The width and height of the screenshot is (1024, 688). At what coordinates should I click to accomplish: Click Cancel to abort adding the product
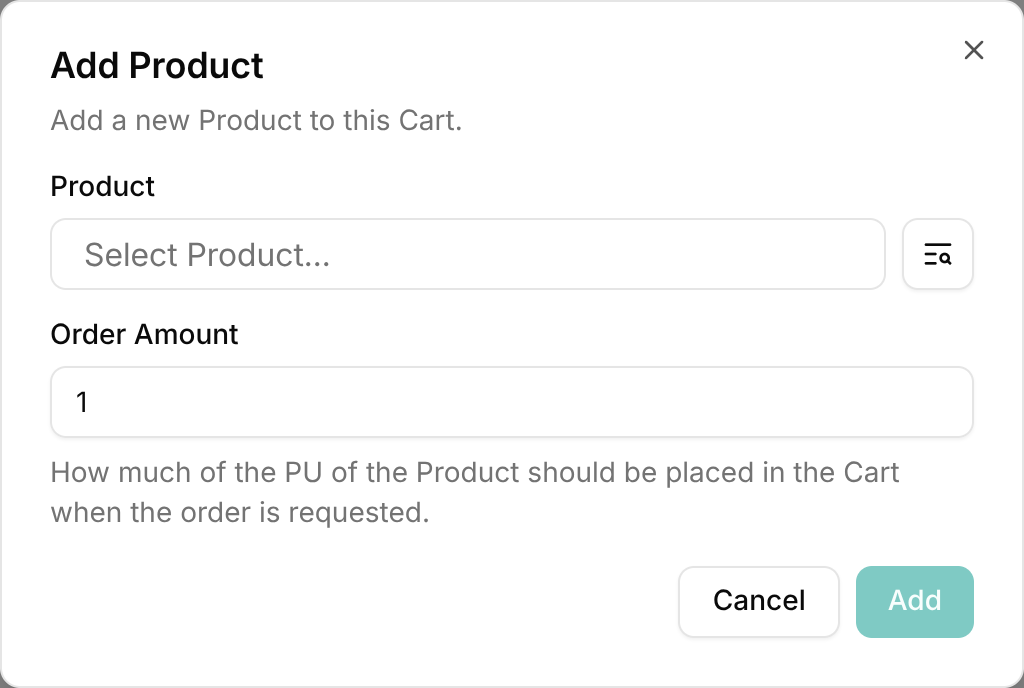[x=758, y=601]
